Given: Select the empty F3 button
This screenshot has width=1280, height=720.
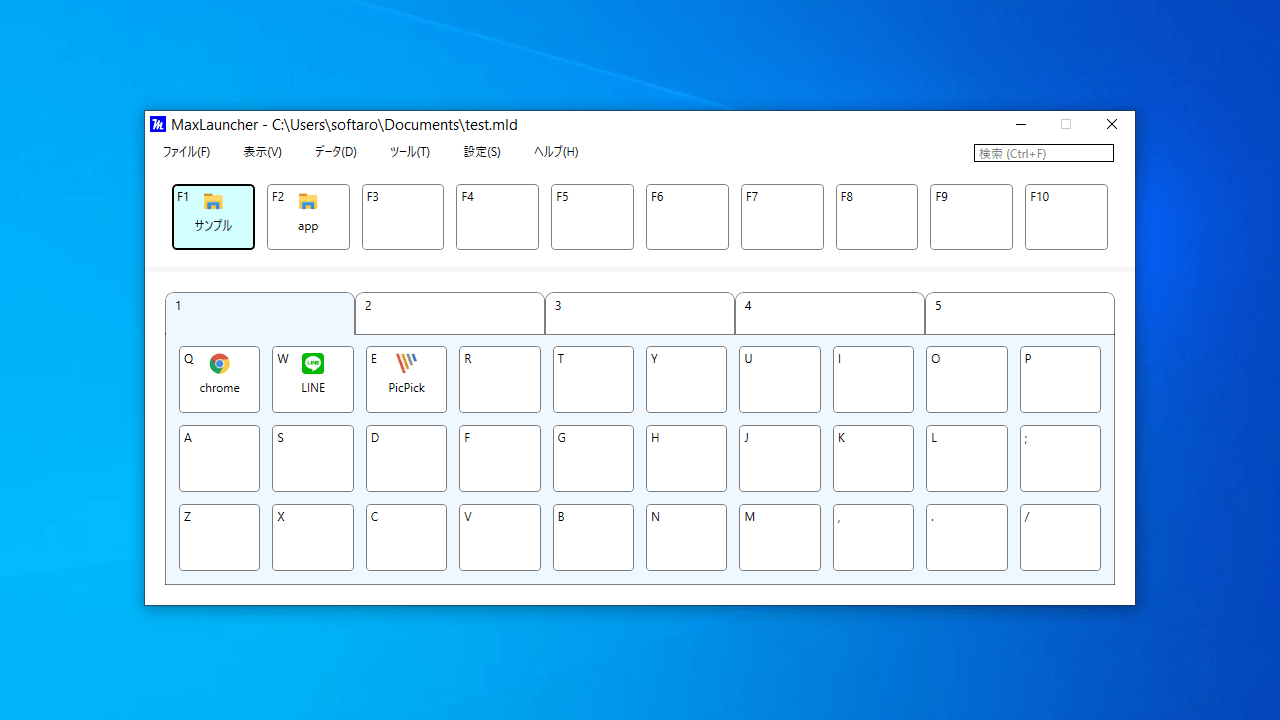Looking at the screenshot, I should (403, 217).
